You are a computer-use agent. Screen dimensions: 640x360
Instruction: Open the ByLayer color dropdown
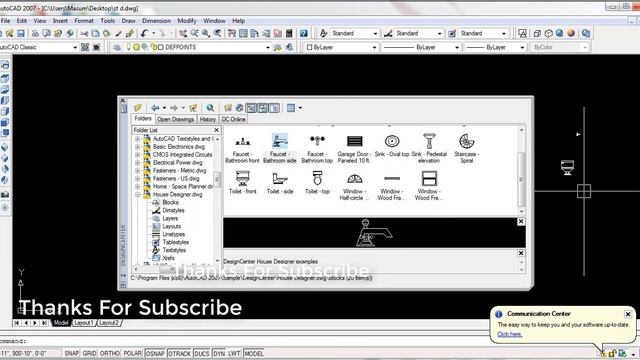pyautogui.click(x=374, y=47)
